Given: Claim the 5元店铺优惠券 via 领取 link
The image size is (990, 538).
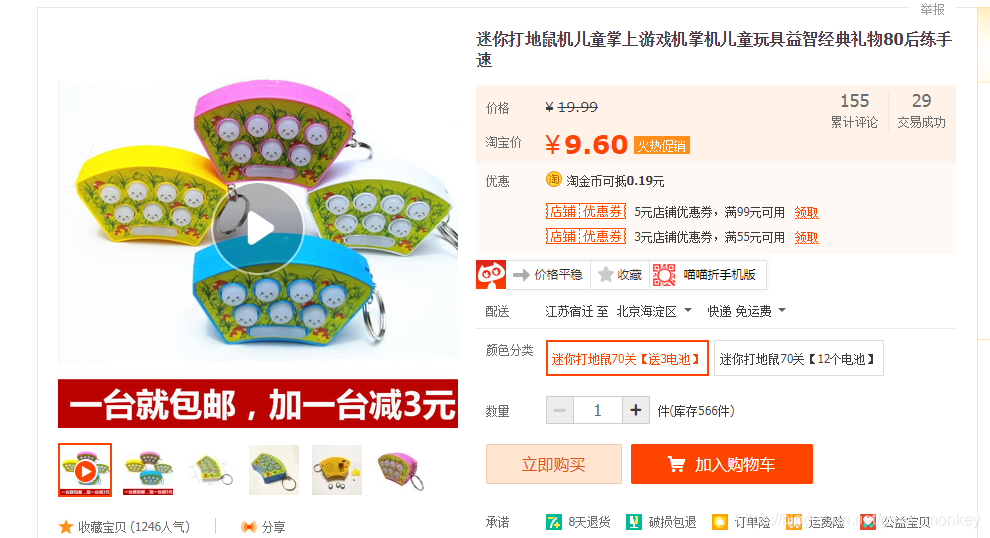Looking at the screenshot, I should 806,213.
